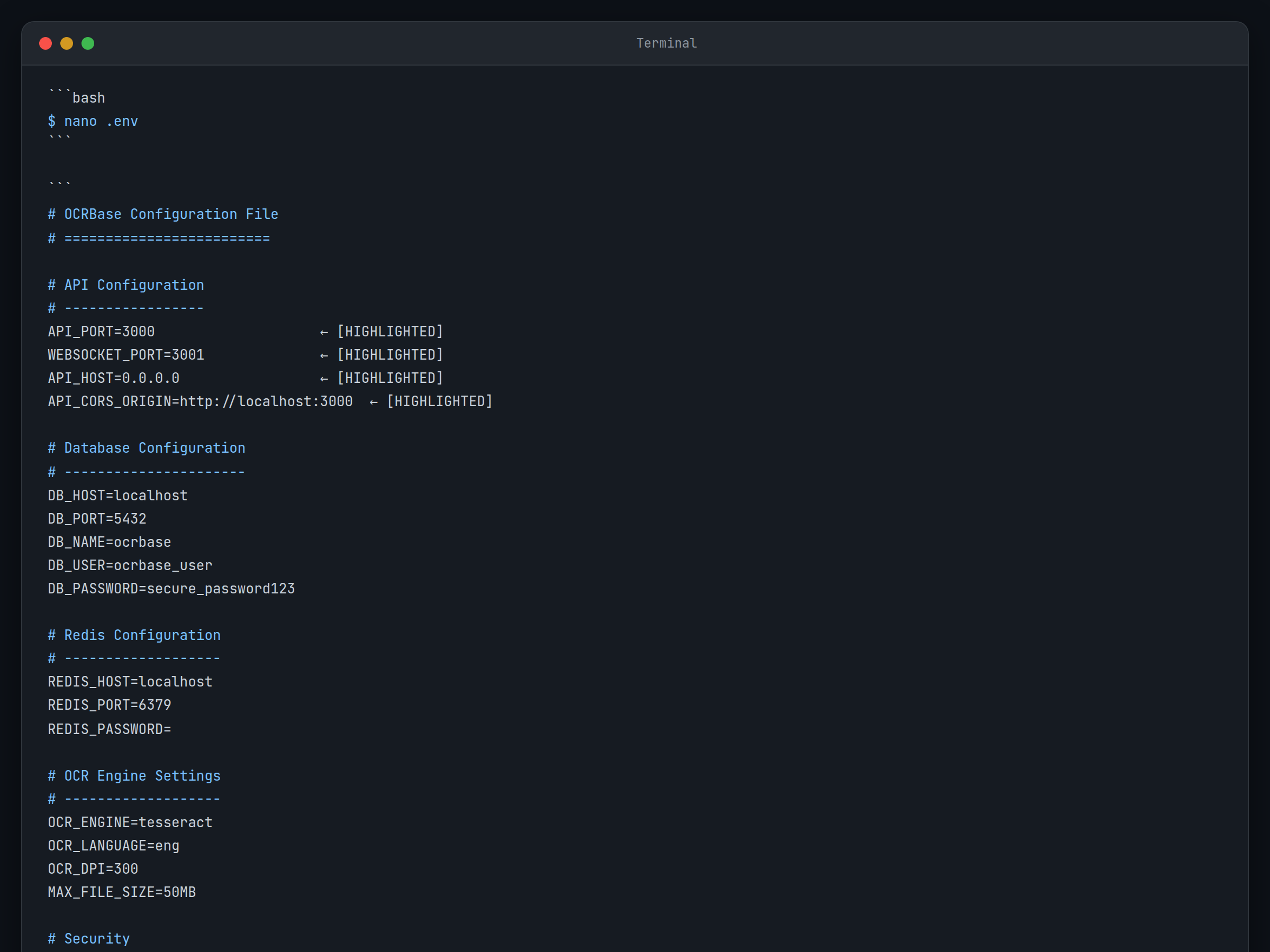Click '# OCR Engine Settings' comment
Viewport: 1270px width, 952px height.
(134, 776)
